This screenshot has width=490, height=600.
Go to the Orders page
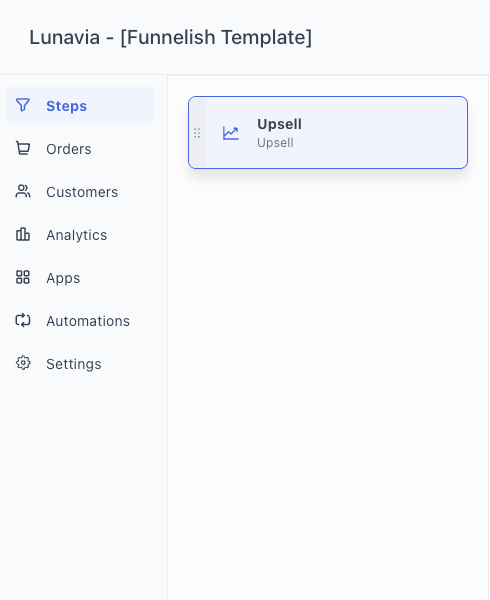tap(80, 148)
